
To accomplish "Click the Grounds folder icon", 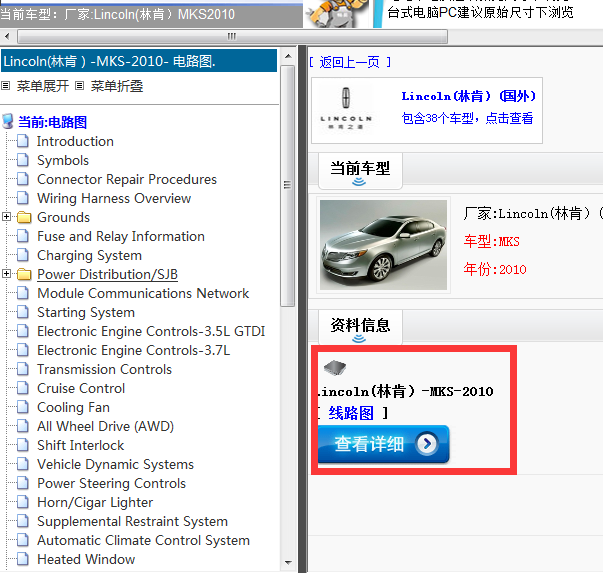I will (24, 217).
